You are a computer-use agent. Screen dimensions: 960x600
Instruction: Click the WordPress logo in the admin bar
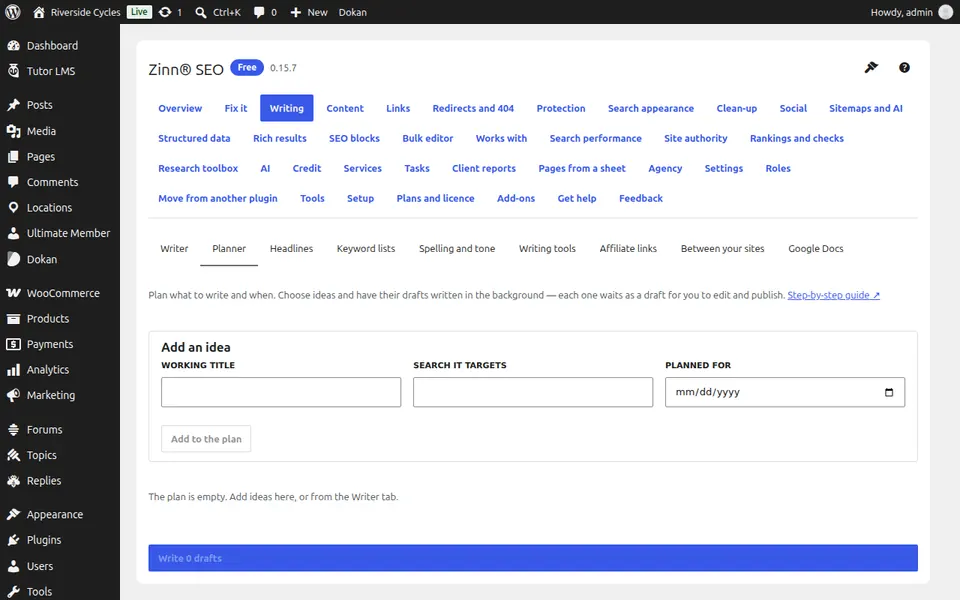point(13,12)
